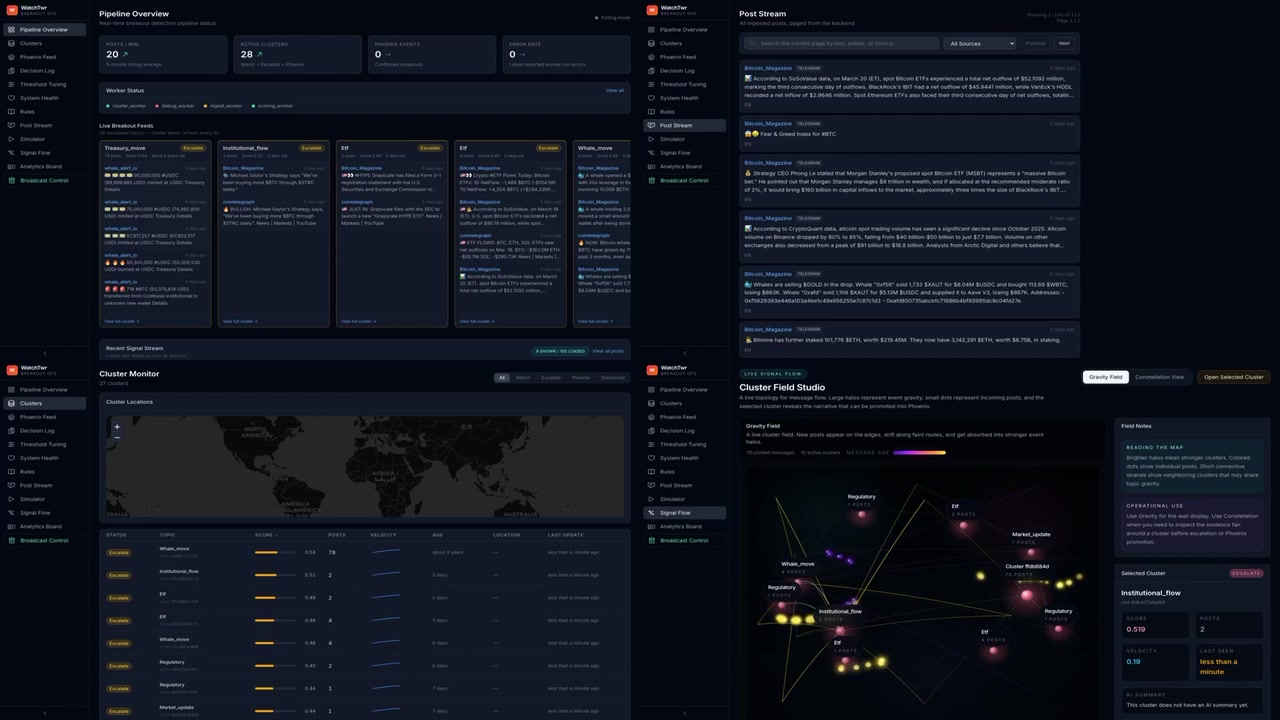Click Rules book icon in Pipeline Overview window sidebar
1280x720 pixels.
click(x=12, y=112)
